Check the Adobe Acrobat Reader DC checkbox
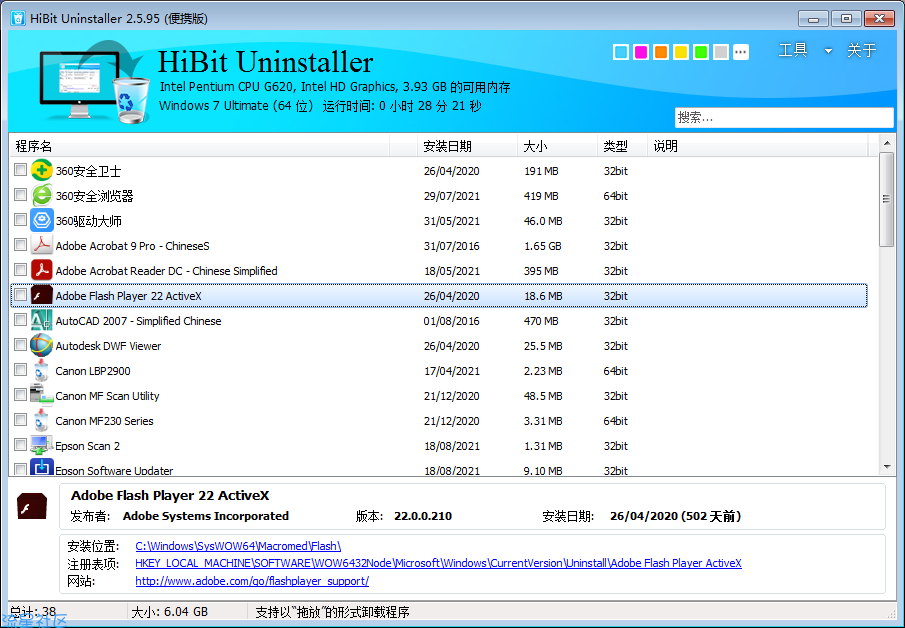The width and height of the screenshot is (905, 628). 20,270
